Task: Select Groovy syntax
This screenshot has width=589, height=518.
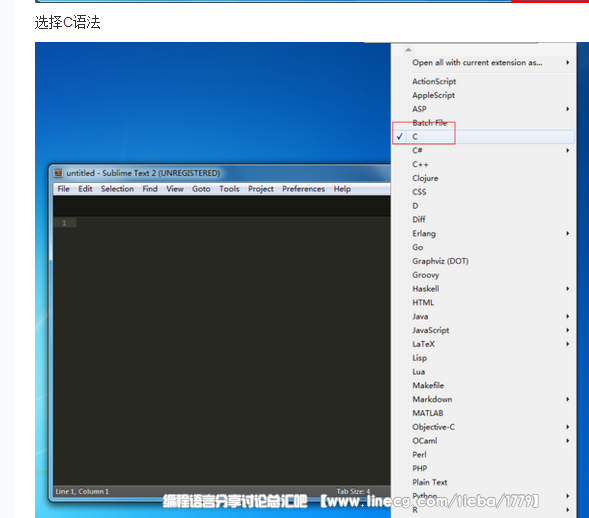Action: (x=483, y=275)
